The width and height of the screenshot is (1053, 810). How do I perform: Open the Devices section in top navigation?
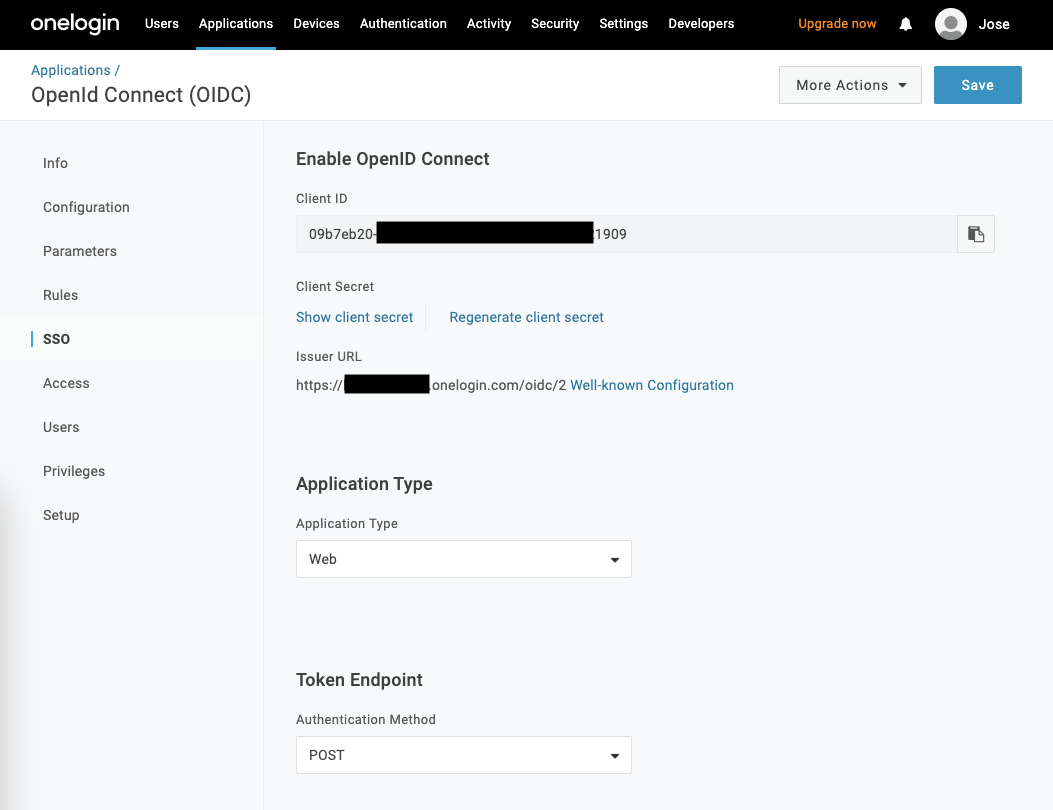[316, 24]
